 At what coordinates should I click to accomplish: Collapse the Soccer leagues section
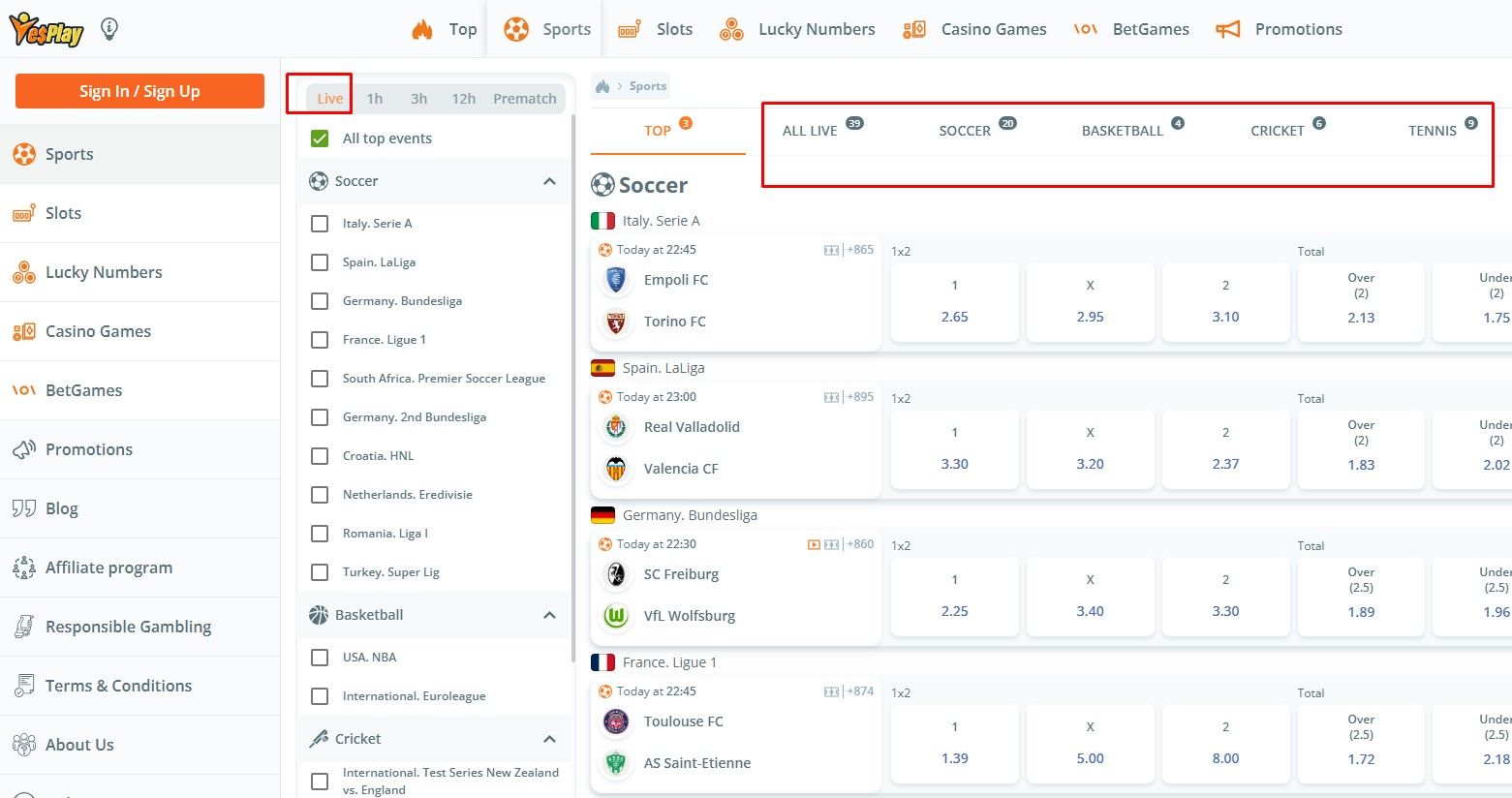click(x=549, y=181)
